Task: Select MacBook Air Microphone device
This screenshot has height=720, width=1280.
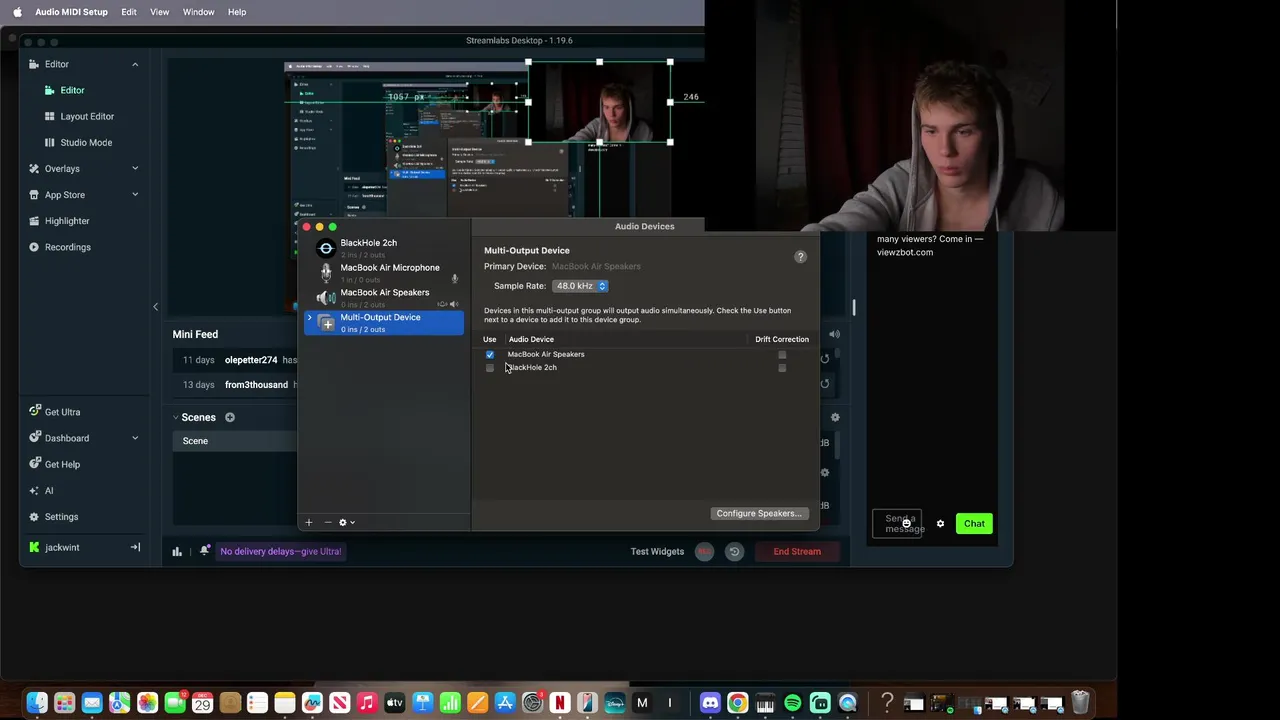Action: click(384, 272)
